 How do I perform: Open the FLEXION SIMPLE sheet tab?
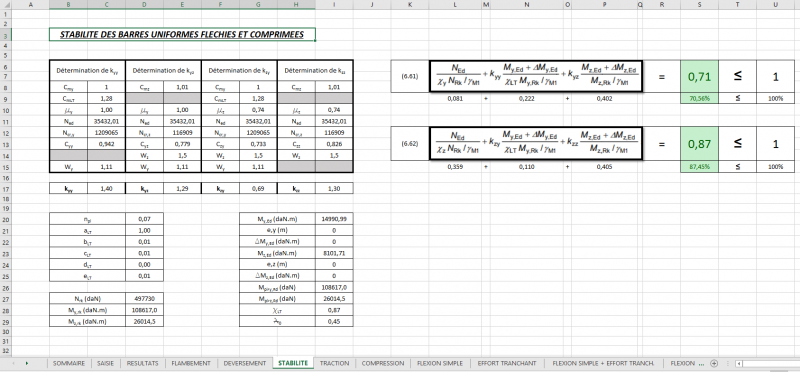pos(440,363)
